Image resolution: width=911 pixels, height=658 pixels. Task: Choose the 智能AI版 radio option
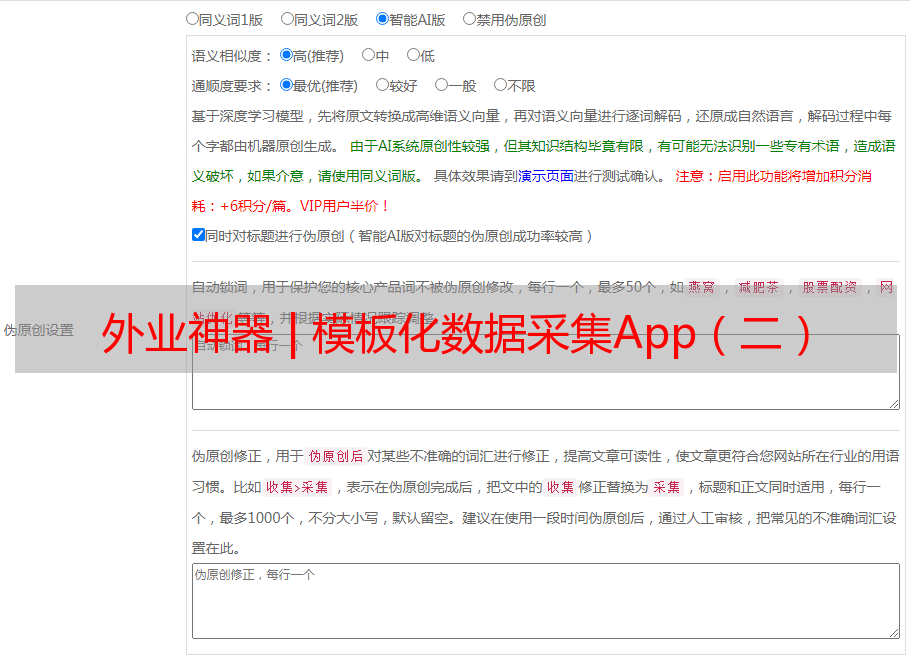click(382, 19)
